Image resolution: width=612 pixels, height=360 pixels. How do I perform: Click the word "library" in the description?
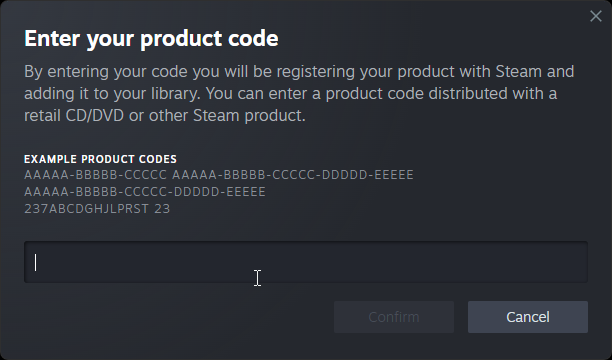pyautogui.click(x=174, y=94)
